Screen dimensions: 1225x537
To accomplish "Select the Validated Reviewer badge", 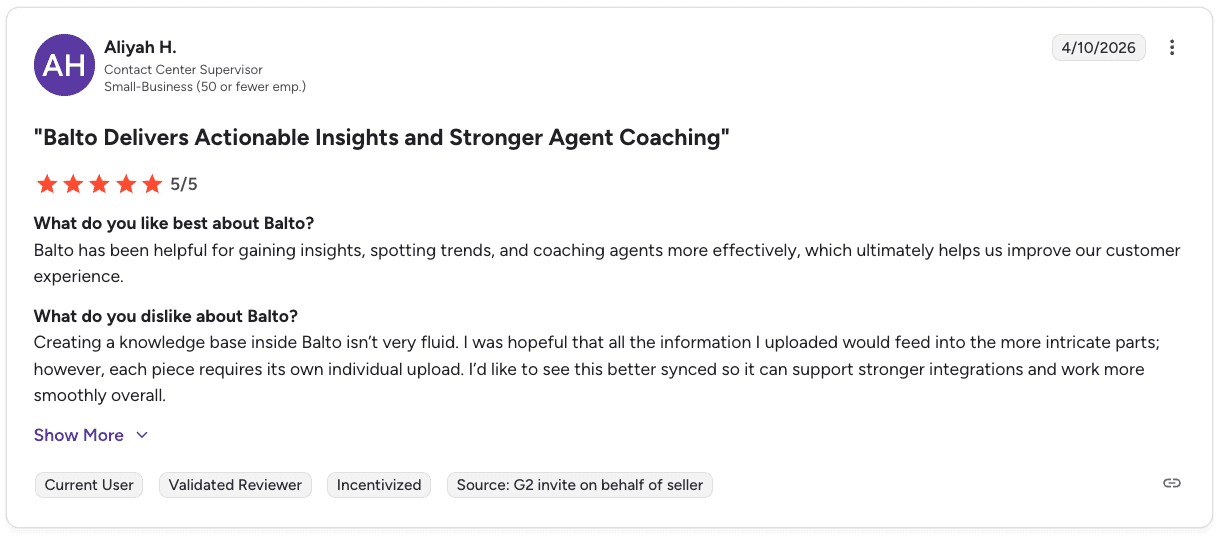I will [x=235, y=485].
